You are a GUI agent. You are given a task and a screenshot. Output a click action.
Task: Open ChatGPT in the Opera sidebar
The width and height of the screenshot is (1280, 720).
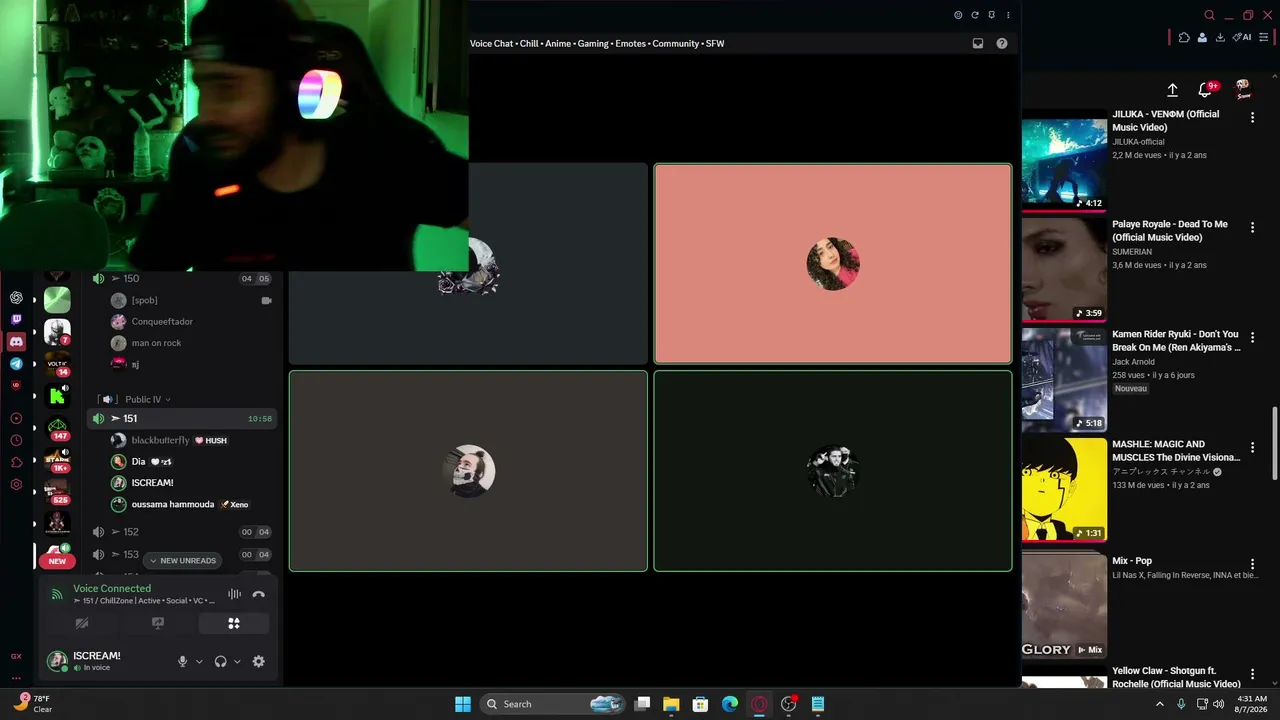[x=16, y=298]
